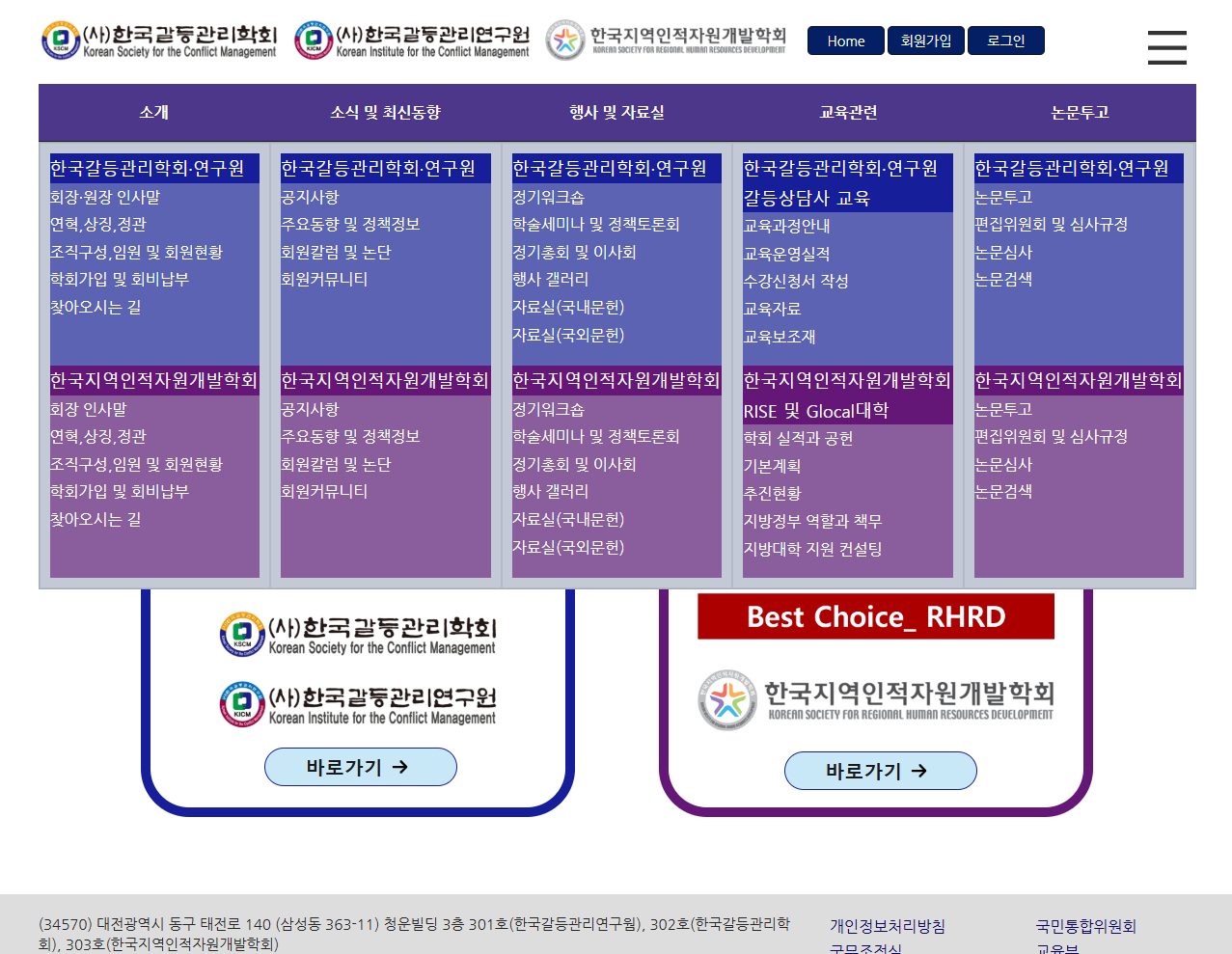Open 개인정보처리방침 in the footer

tap(888, 926)
